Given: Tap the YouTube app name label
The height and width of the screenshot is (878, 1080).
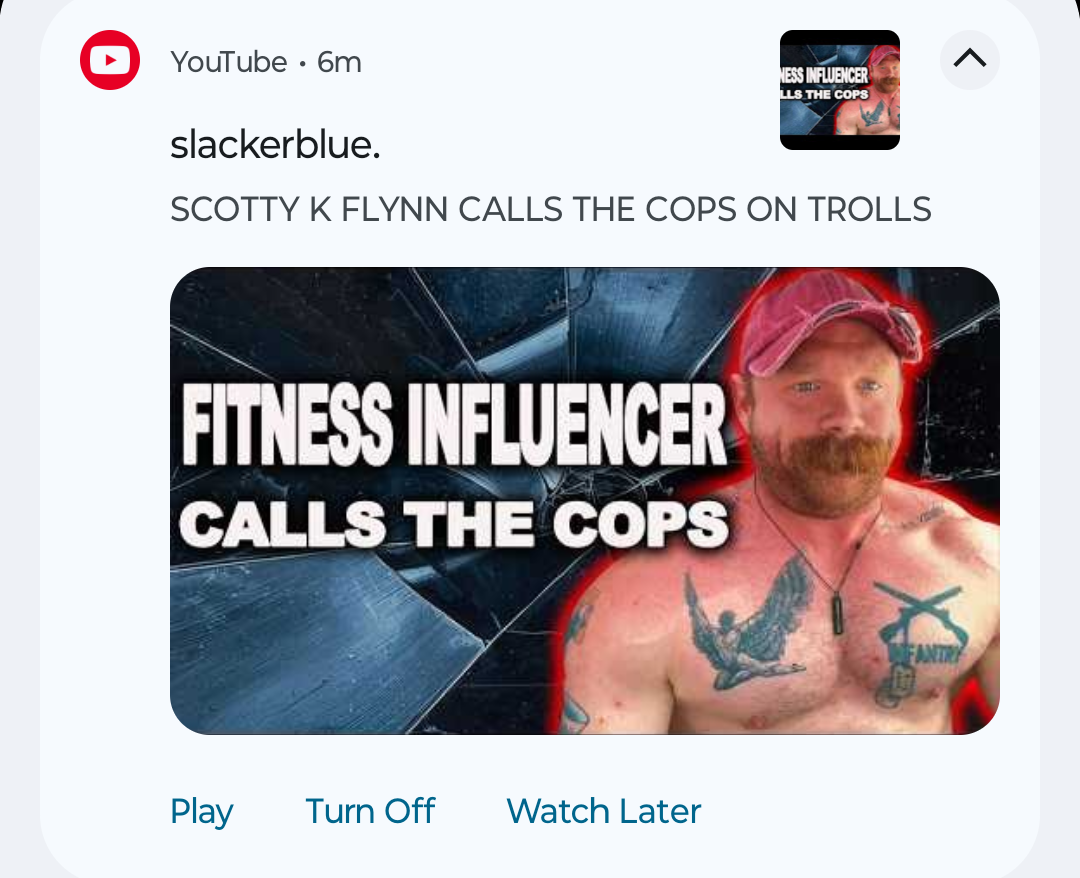Looking at the screenshot, I should (229, 62).
